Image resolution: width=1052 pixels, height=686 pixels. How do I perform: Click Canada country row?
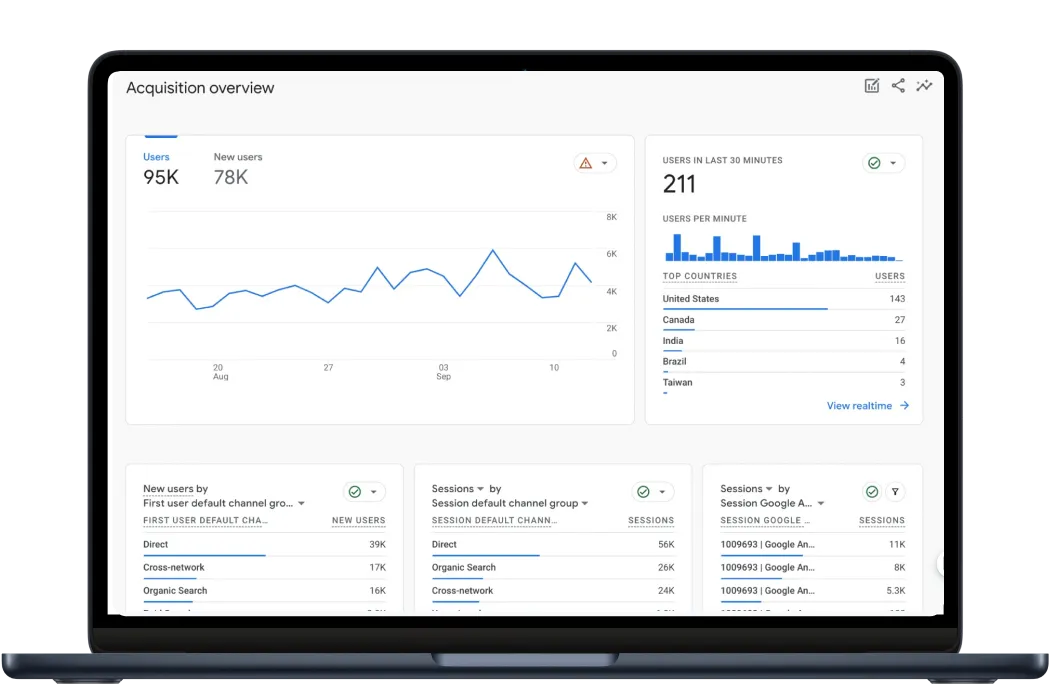tap(784, 320)
